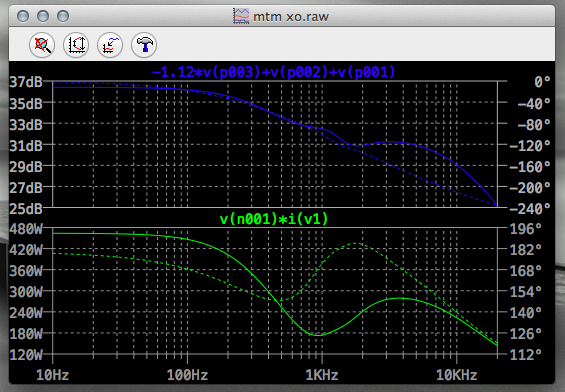Open the pick visible traces tool
This screenshot has height=392, width=565.
[x=110, y=45]
